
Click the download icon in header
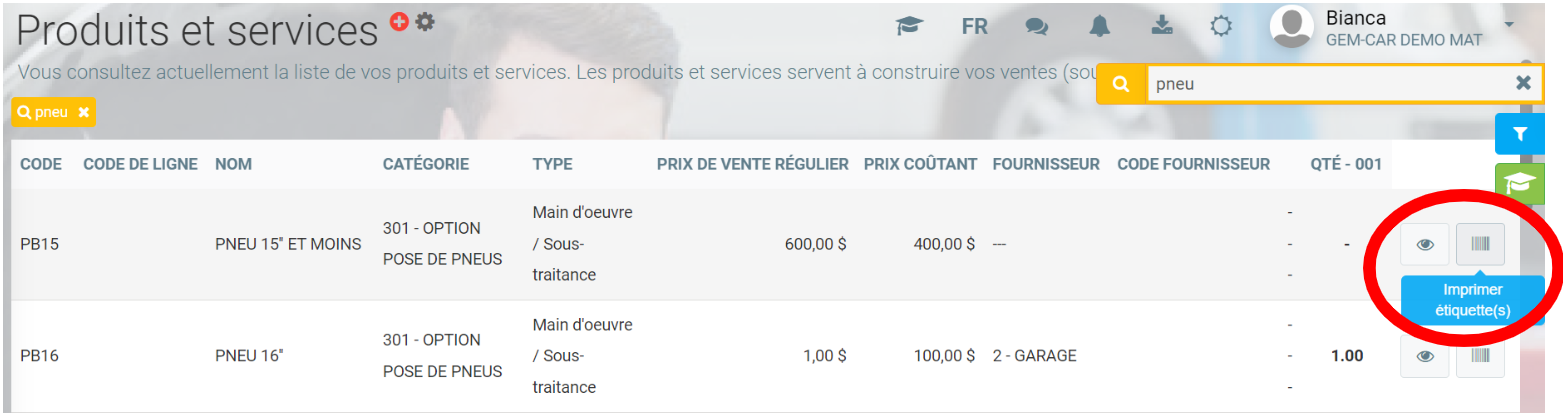click(x=1161, y=27)
